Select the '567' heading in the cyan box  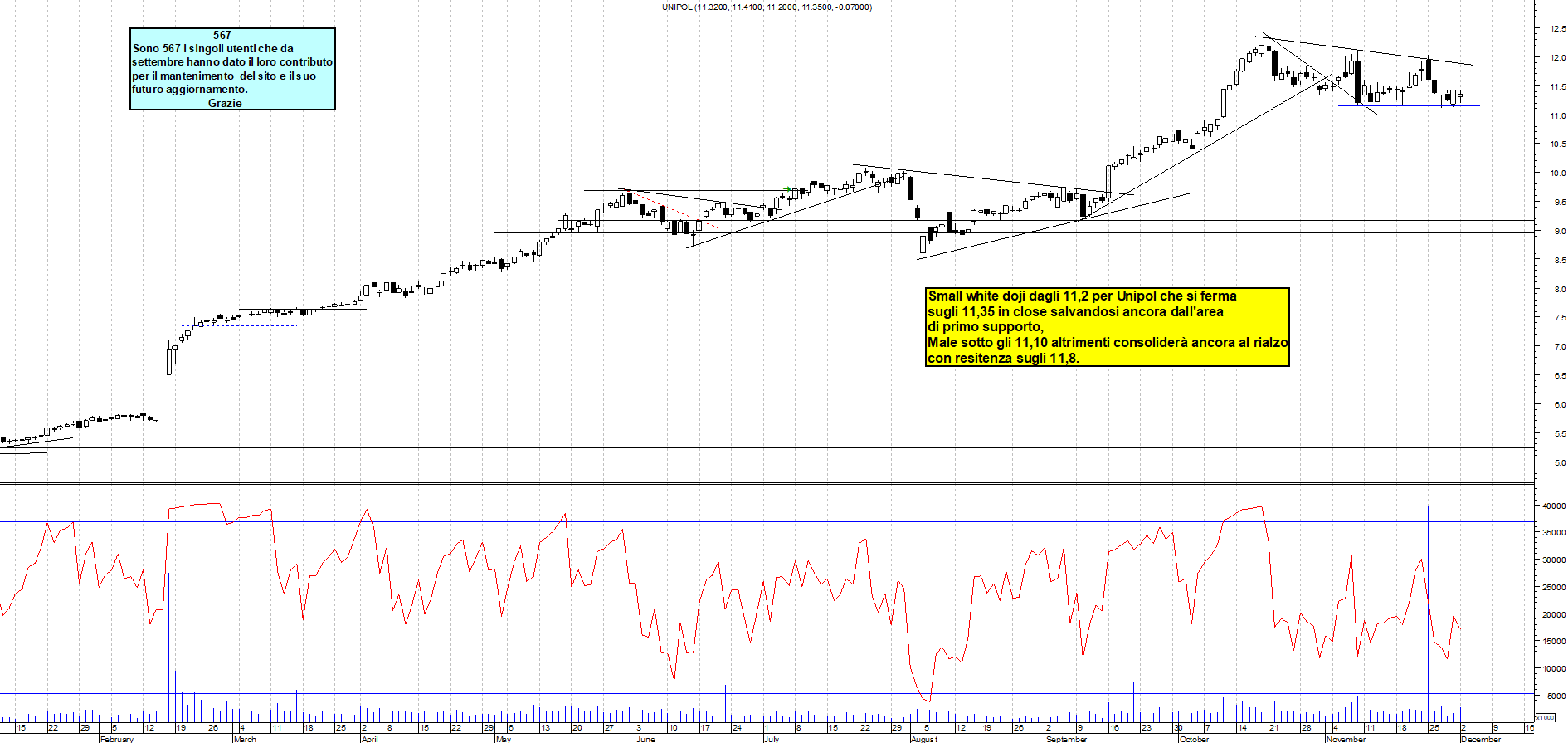222,35
